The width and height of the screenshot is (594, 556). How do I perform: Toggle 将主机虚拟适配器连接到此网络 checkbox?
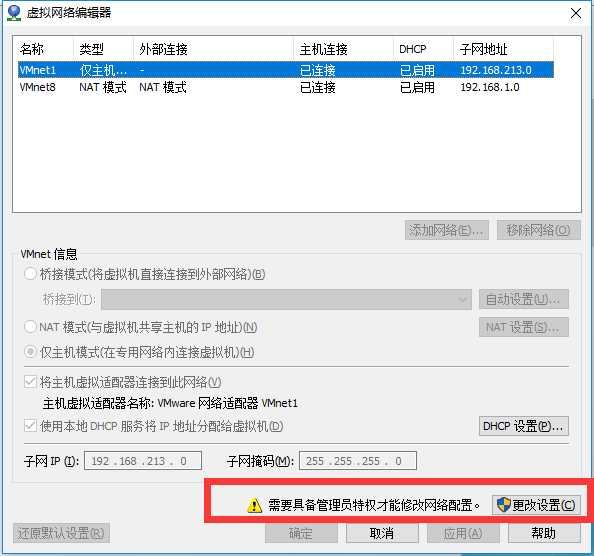[x=30, y=382]
